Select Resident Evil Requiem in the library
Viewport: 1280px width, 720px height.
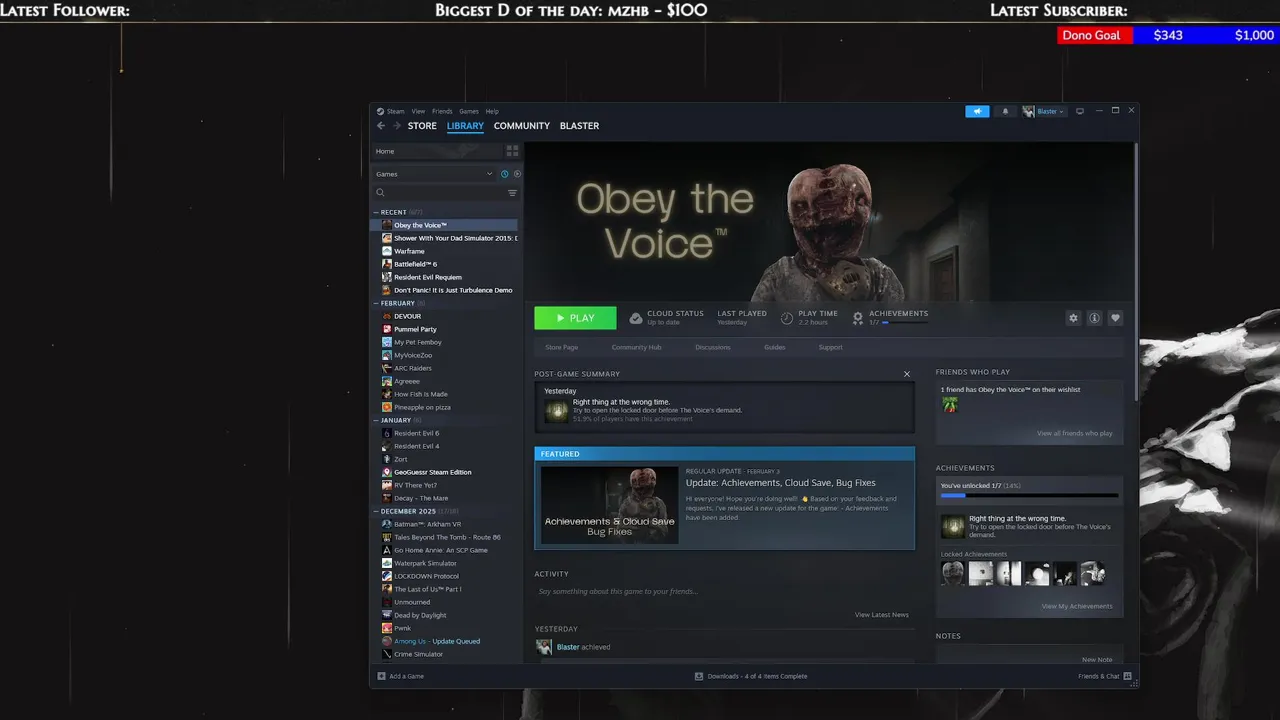427,277
